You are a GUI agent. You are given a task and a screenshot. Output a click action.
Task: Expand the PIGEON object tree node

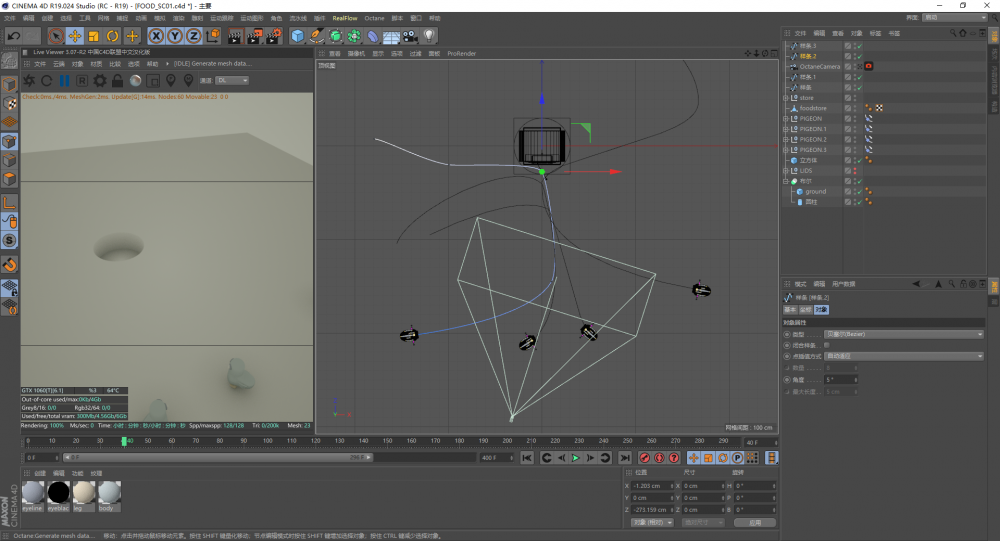point(786,119)
